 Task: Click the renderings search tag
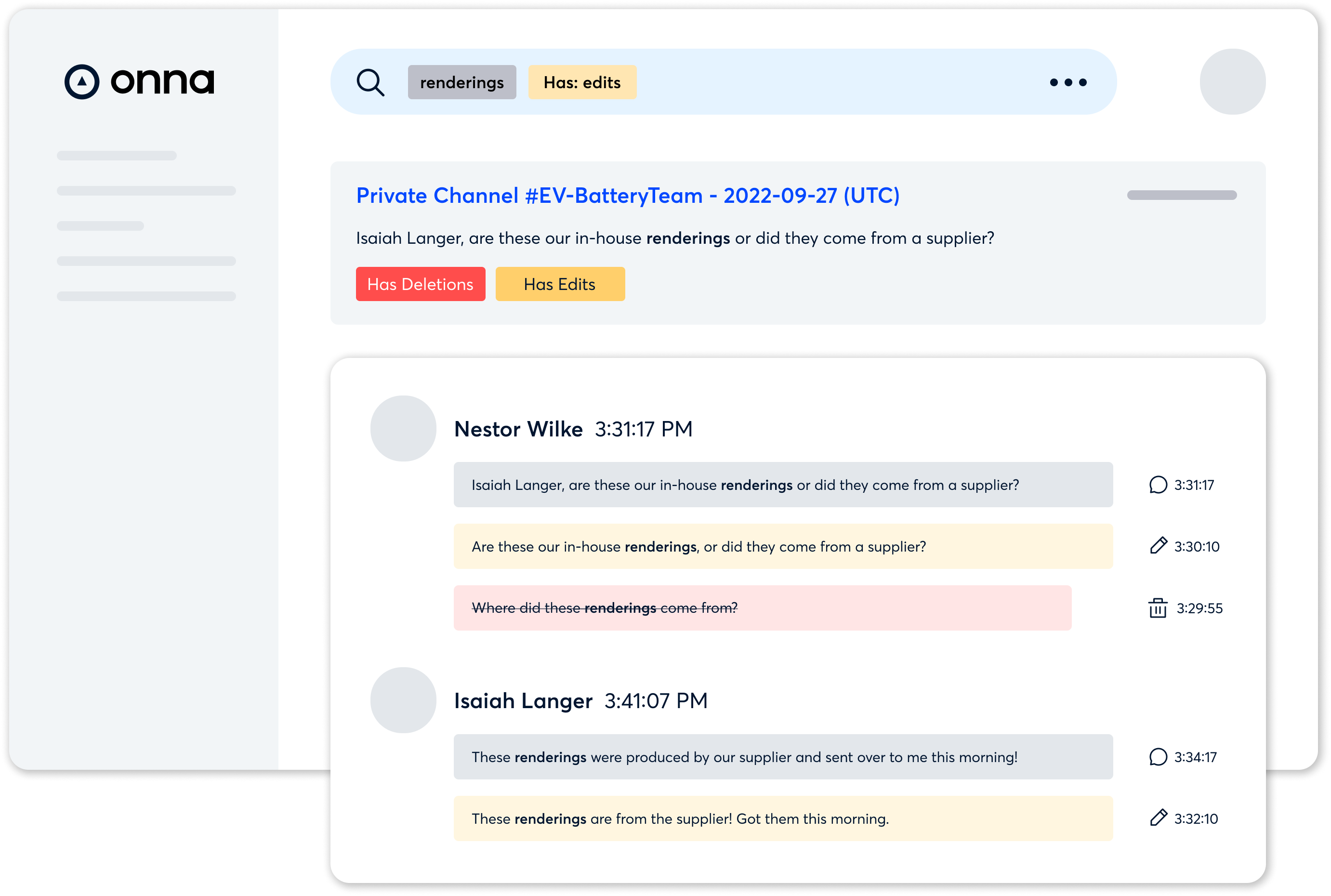462,82
